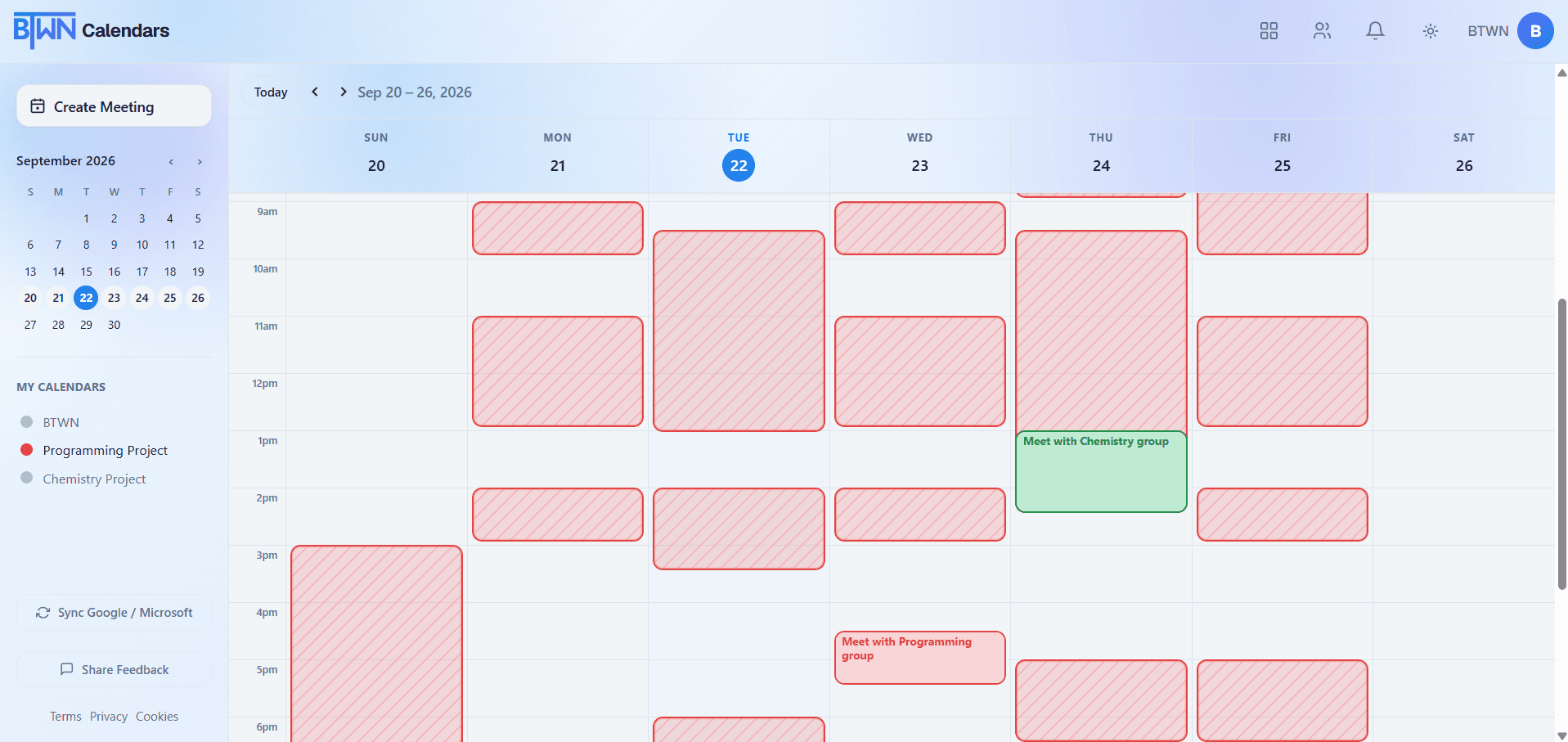
Task: Open Meet with Programming group event
Action: click(x=919, y=658)
